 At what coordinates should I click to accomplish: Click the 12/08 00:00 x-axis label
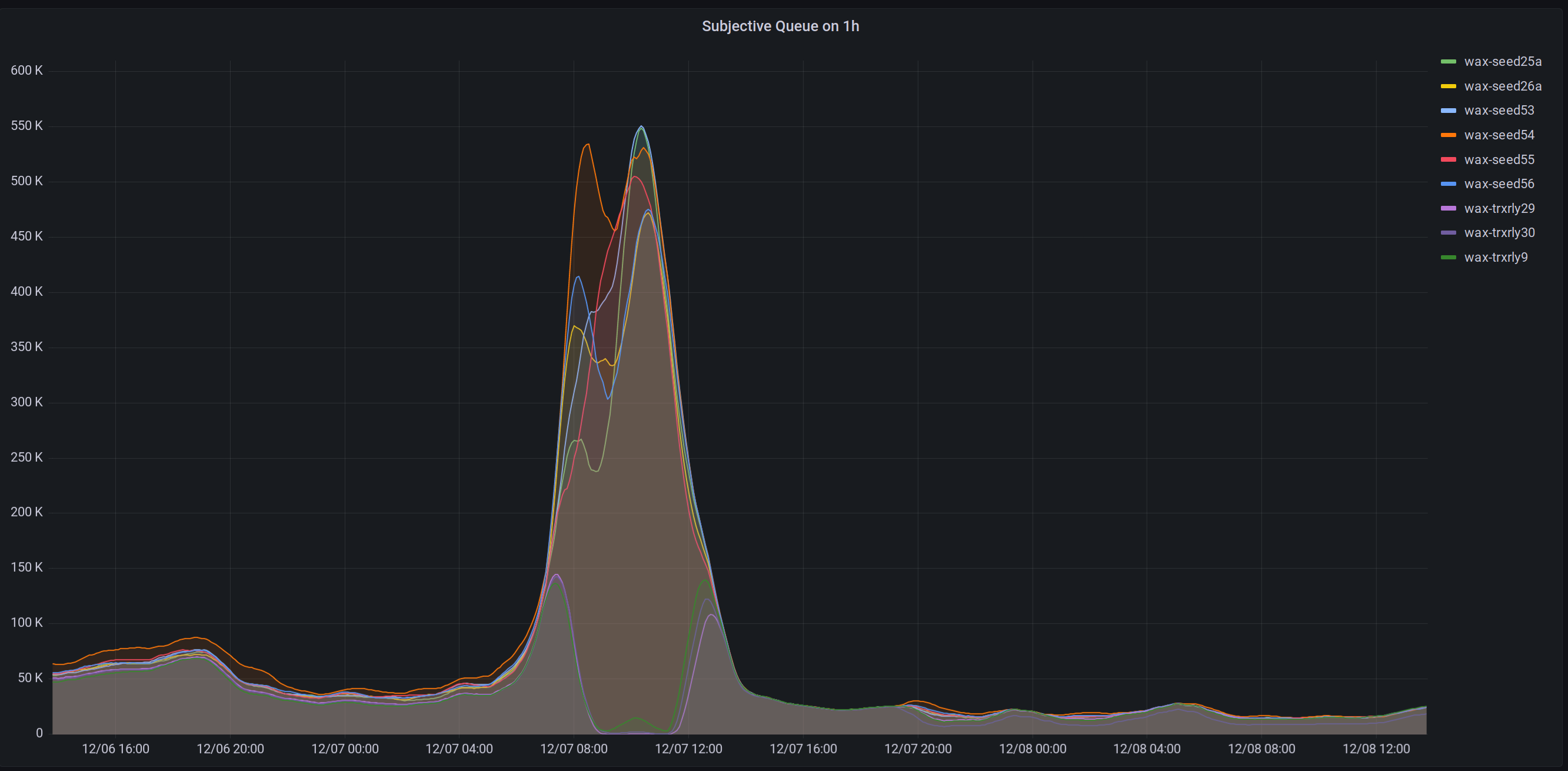(x=1033, y=749)
